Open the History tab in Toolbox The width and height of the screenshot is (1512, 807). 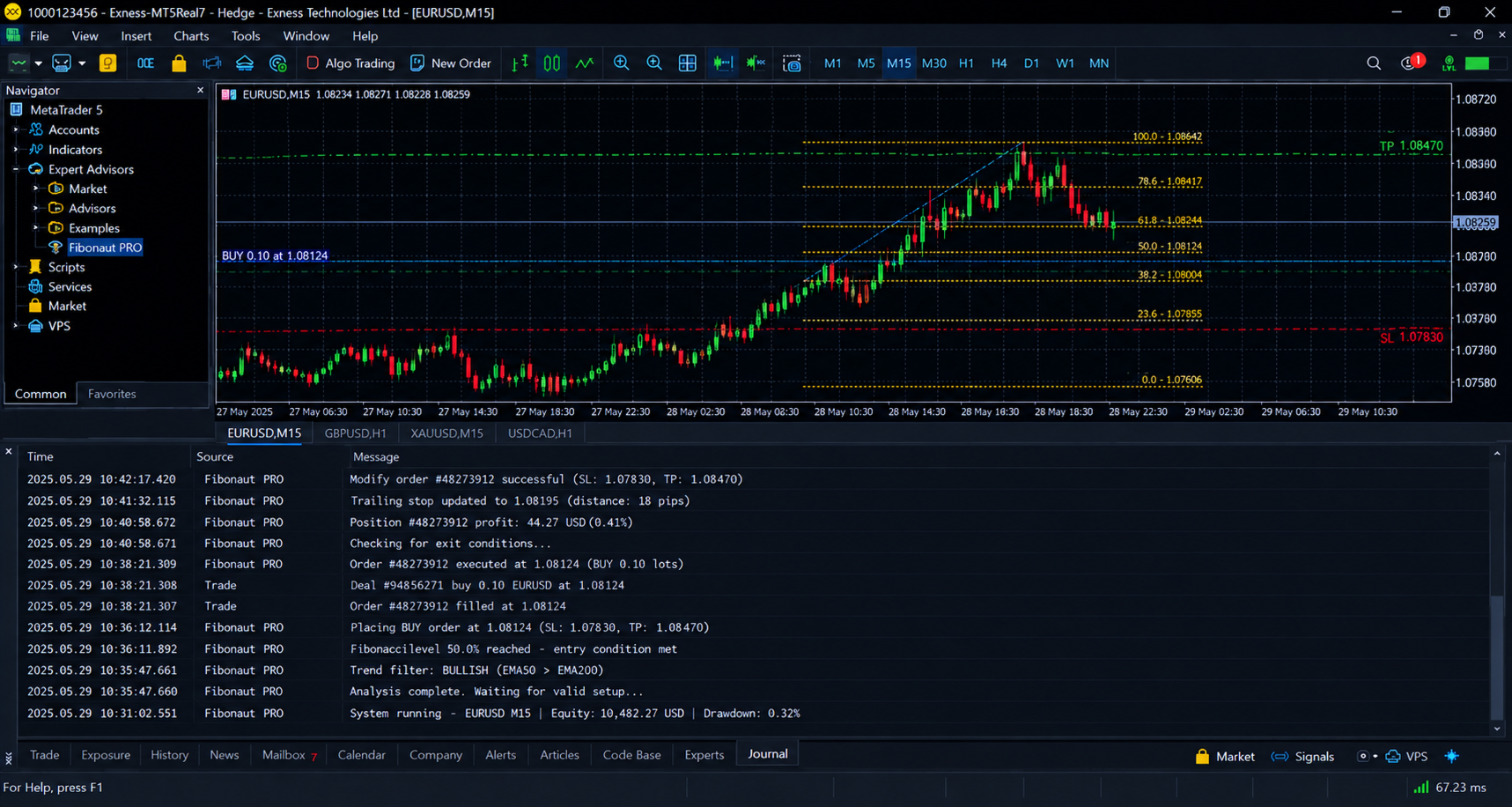(x=169, y=755)
